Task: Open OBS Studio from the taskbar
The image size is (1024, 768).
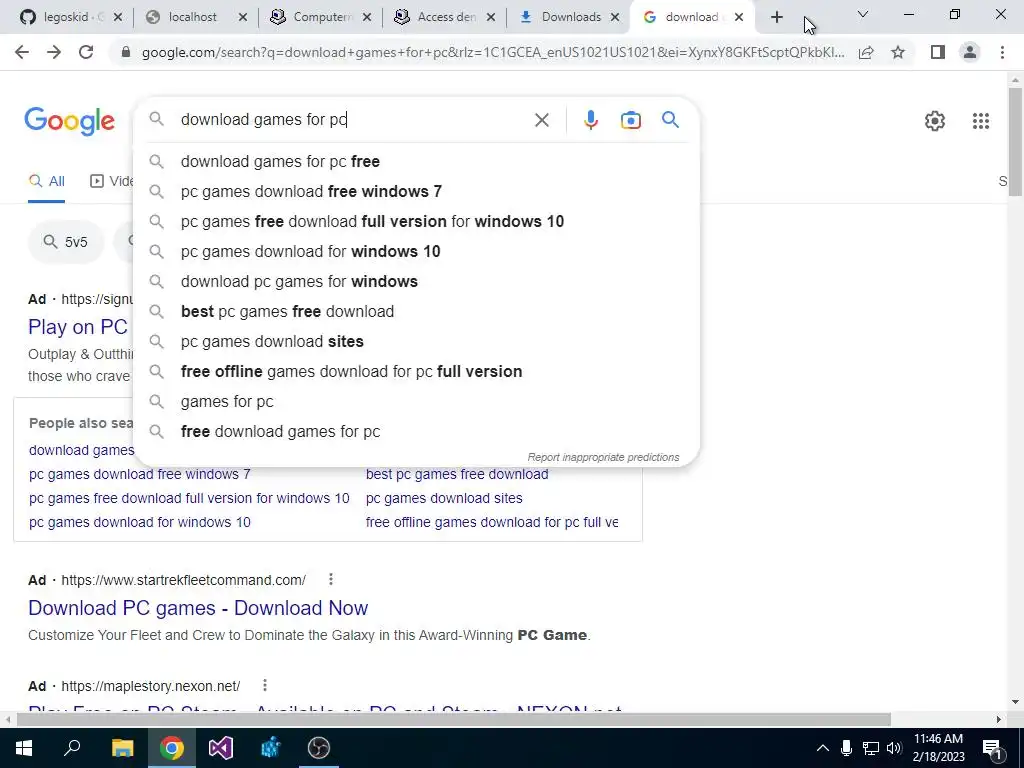Action: click(x=319, y=748)
